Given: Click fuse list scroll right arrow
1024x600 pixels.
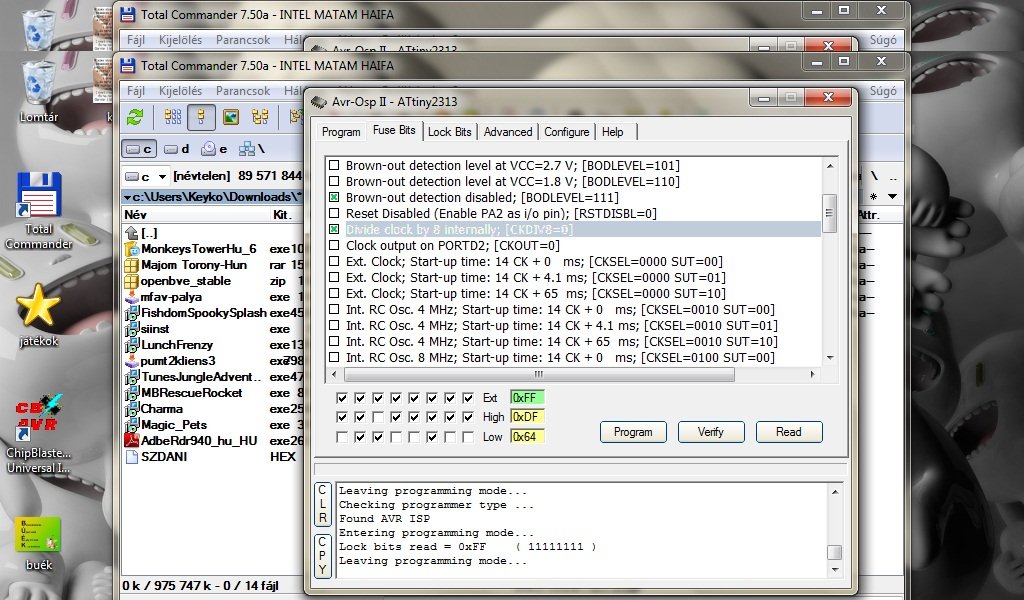Looking at the screenshot, I should (x=812, y=375).
